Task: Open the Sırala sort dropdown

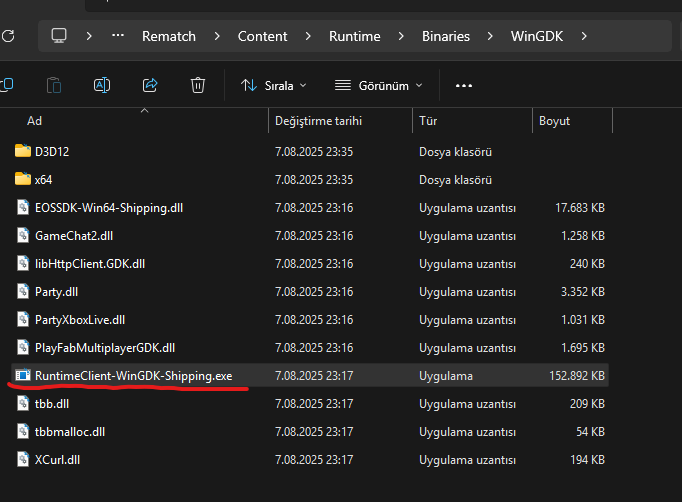Action: 274,86
